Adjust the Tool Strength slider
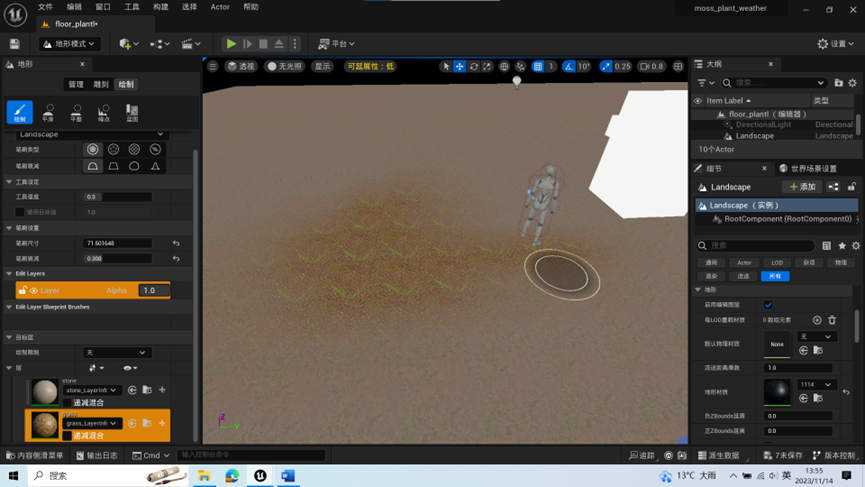Viewport: 865px width, 487px height. [x=118, y=197]
